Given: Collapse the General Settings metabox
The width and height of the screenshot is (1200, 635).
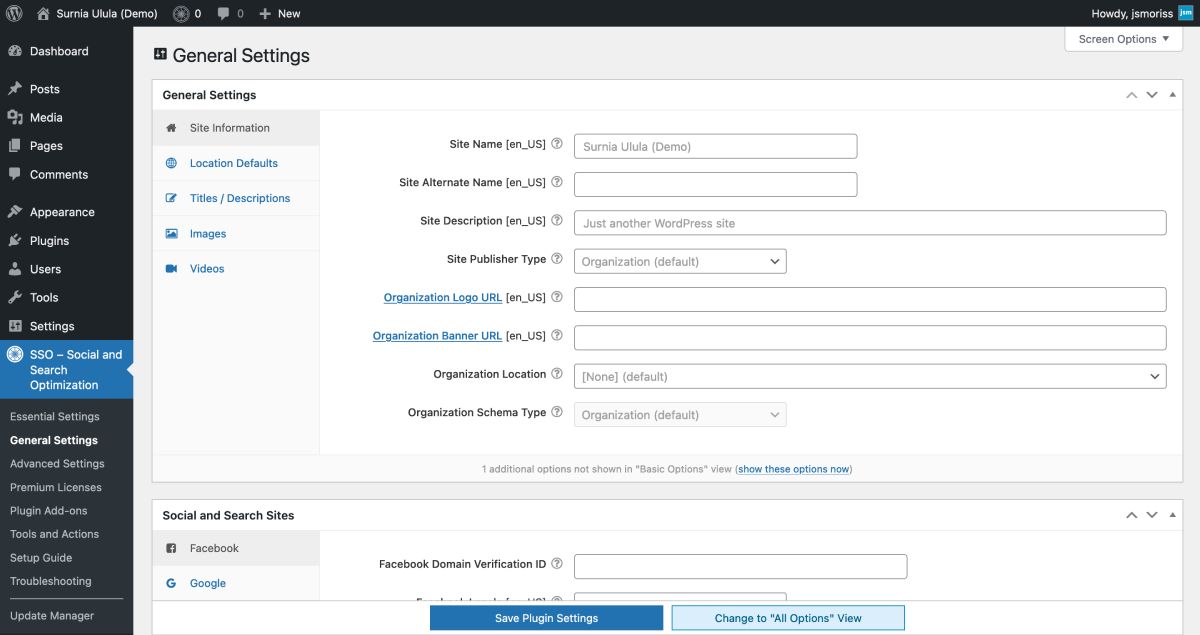Looking at the screenshot, I should (x=1172, y=95).
